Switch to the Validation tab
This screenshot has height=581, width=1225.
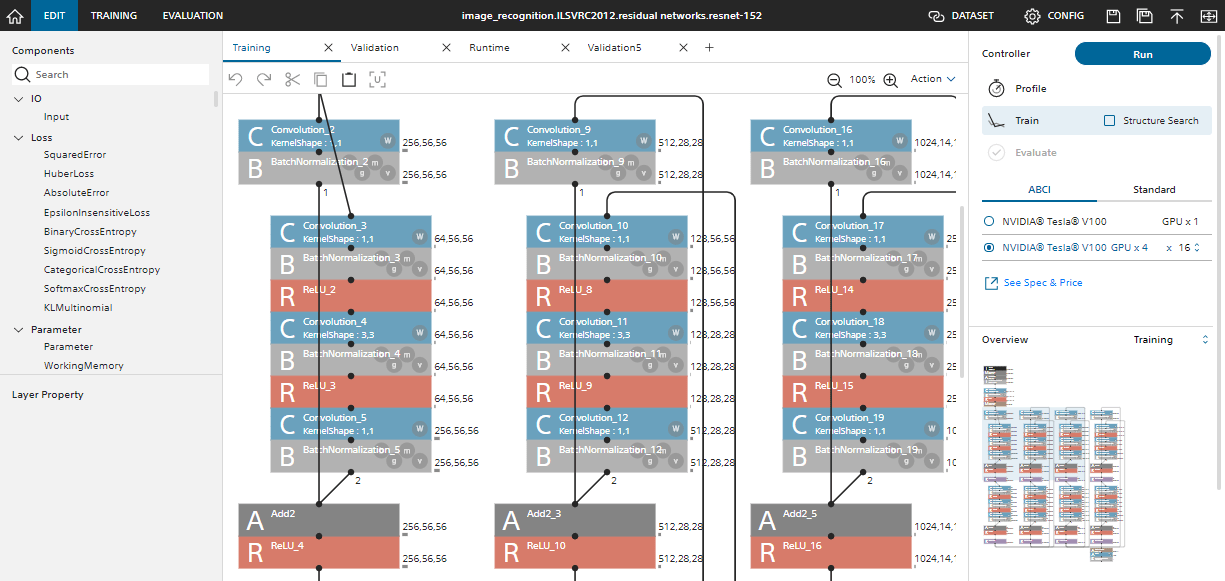click(x=375, y=48)
